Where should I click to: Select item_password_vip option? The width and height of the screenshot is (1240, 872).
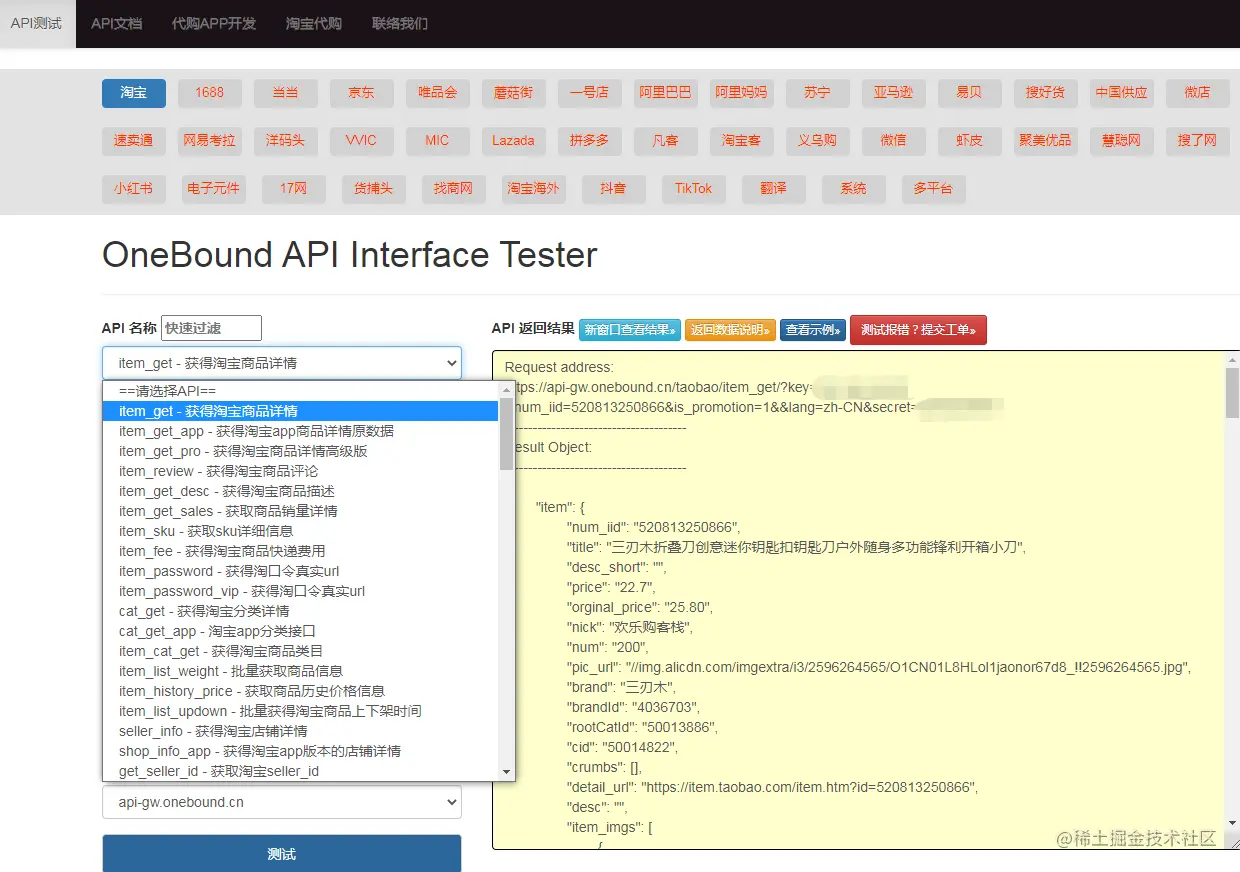301,591
